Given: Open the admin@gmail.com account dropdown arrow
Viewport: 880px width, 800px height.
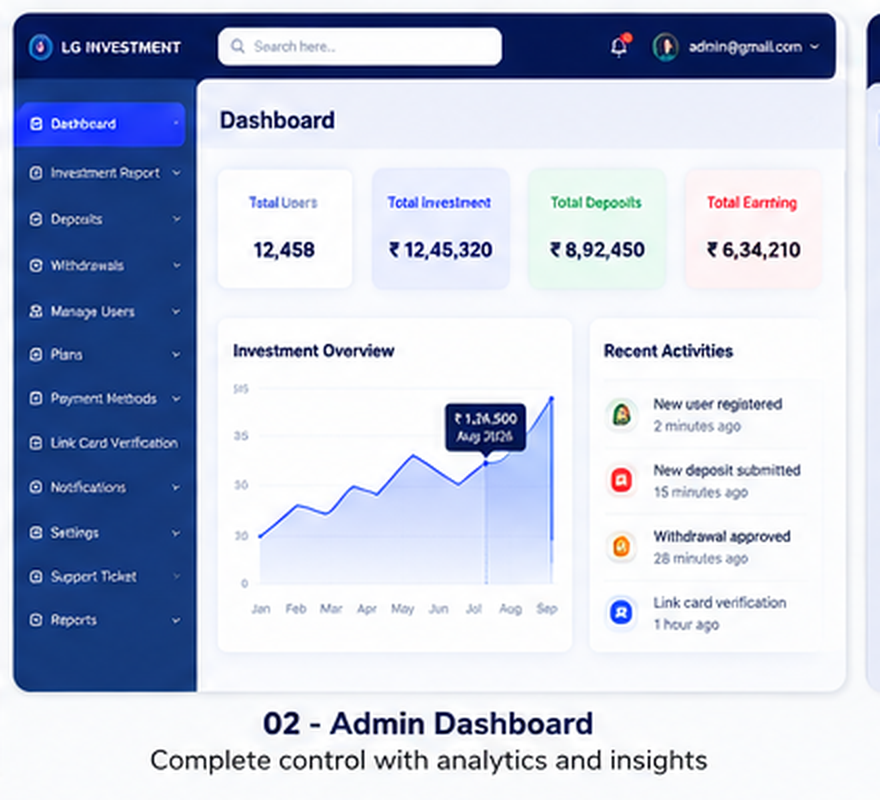Looking at the screenshot, I should [x=814, y=47].
